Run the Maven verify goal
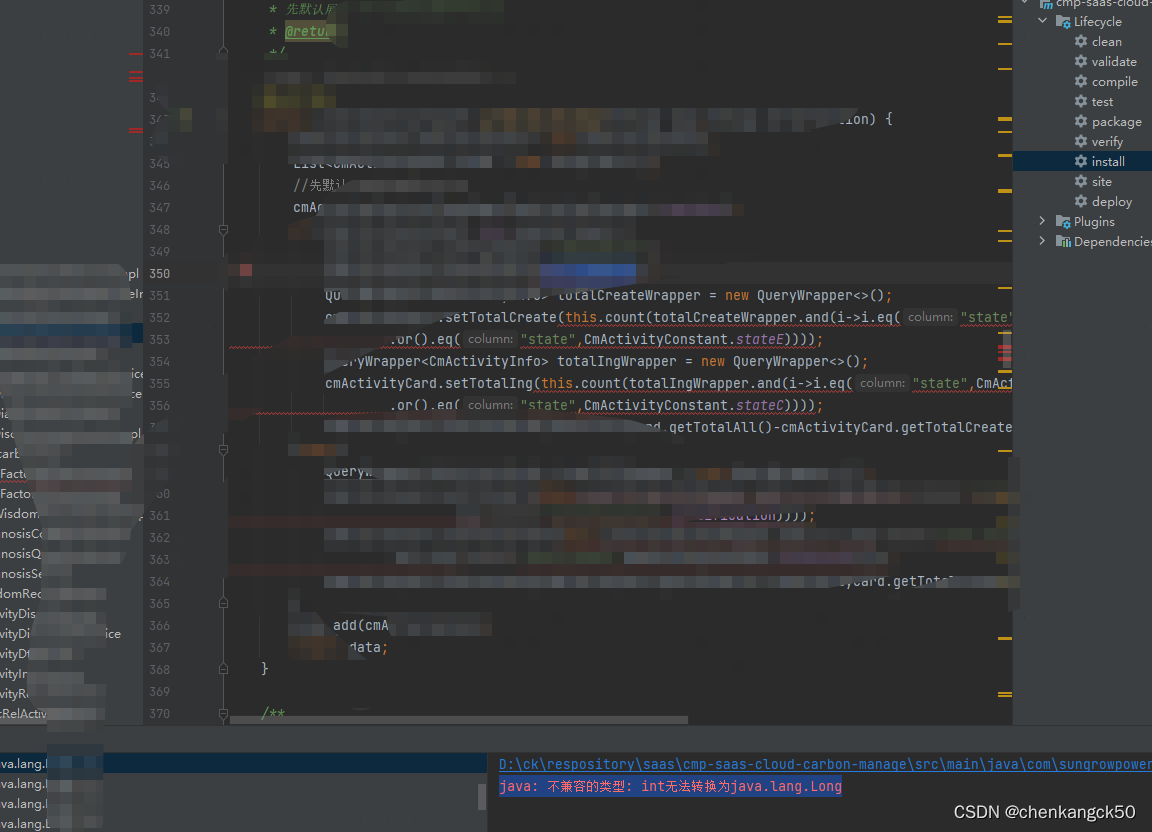Screen dimensions: 1152x832 tap(1105, 141)
